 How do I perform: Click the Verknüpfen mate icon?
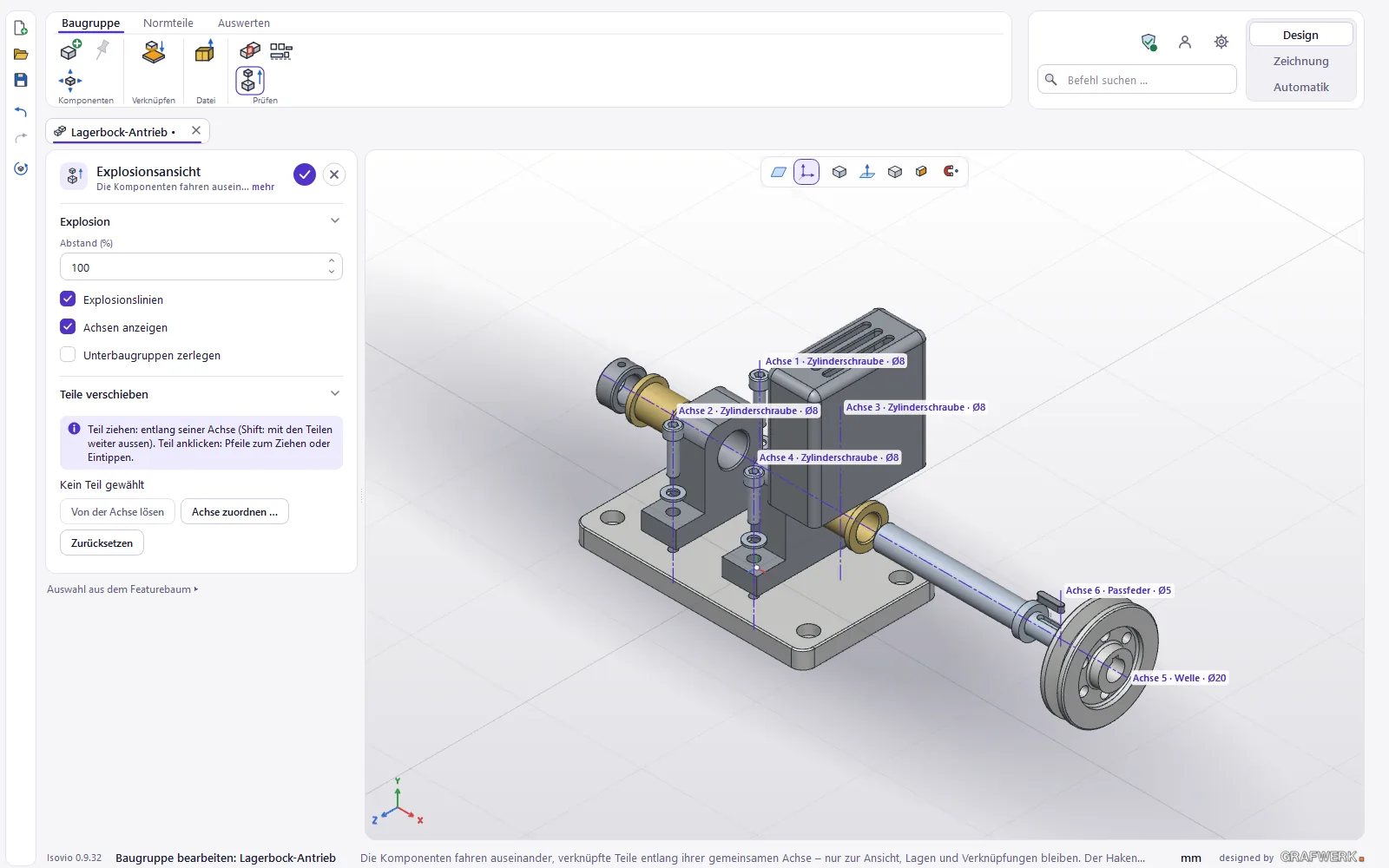[x=154, y=52]
